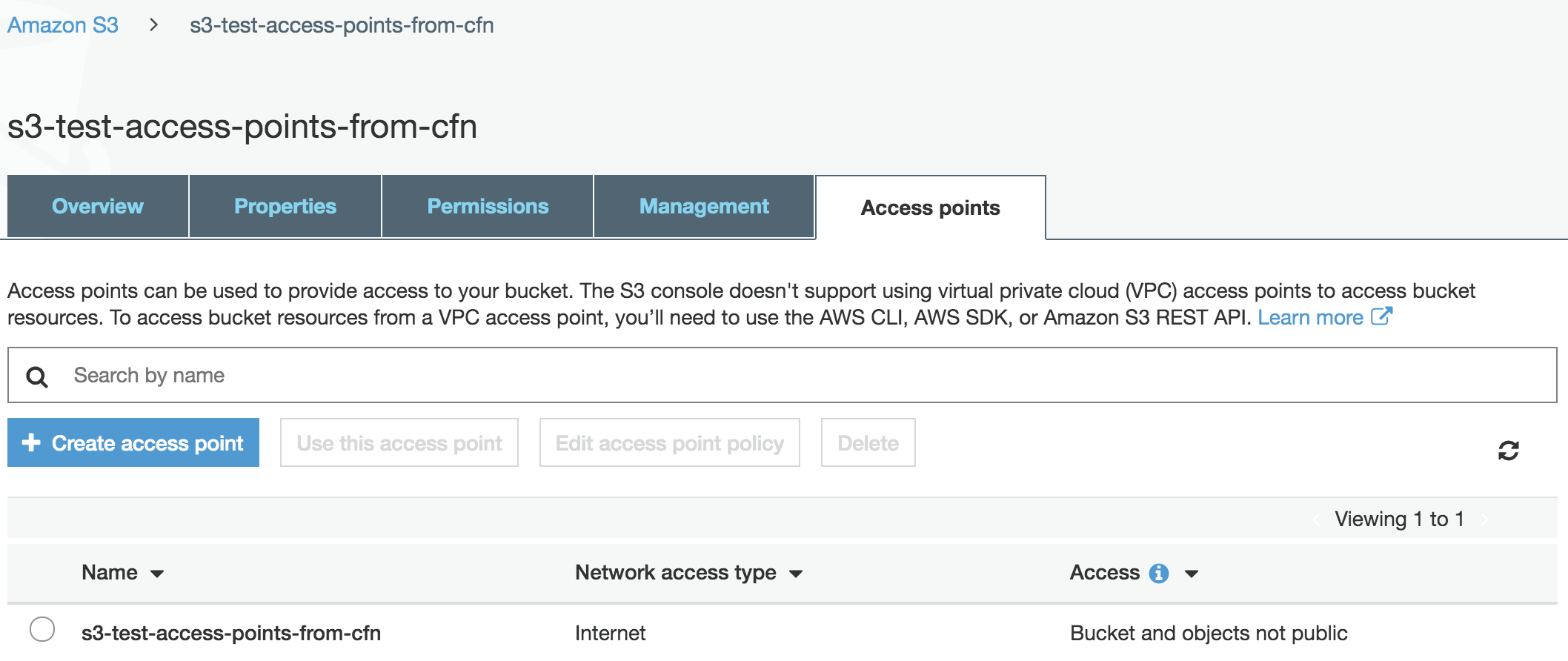Click the Amazon S3 breadcrumb link
Image resolution: width=1568 pixels, height=661 pixels.
point(63,24)
